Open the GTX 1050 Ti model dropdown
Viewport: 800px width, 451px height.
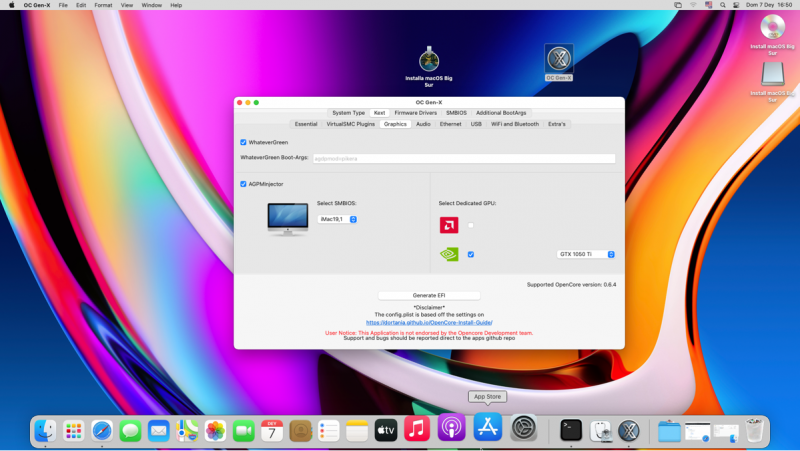tap(586, 254)
